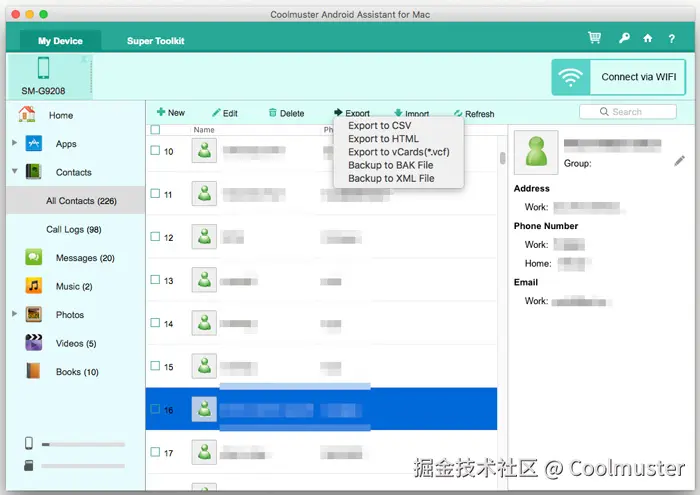
Task: Expand the Apps tree node
Action: tap(14, 142)
